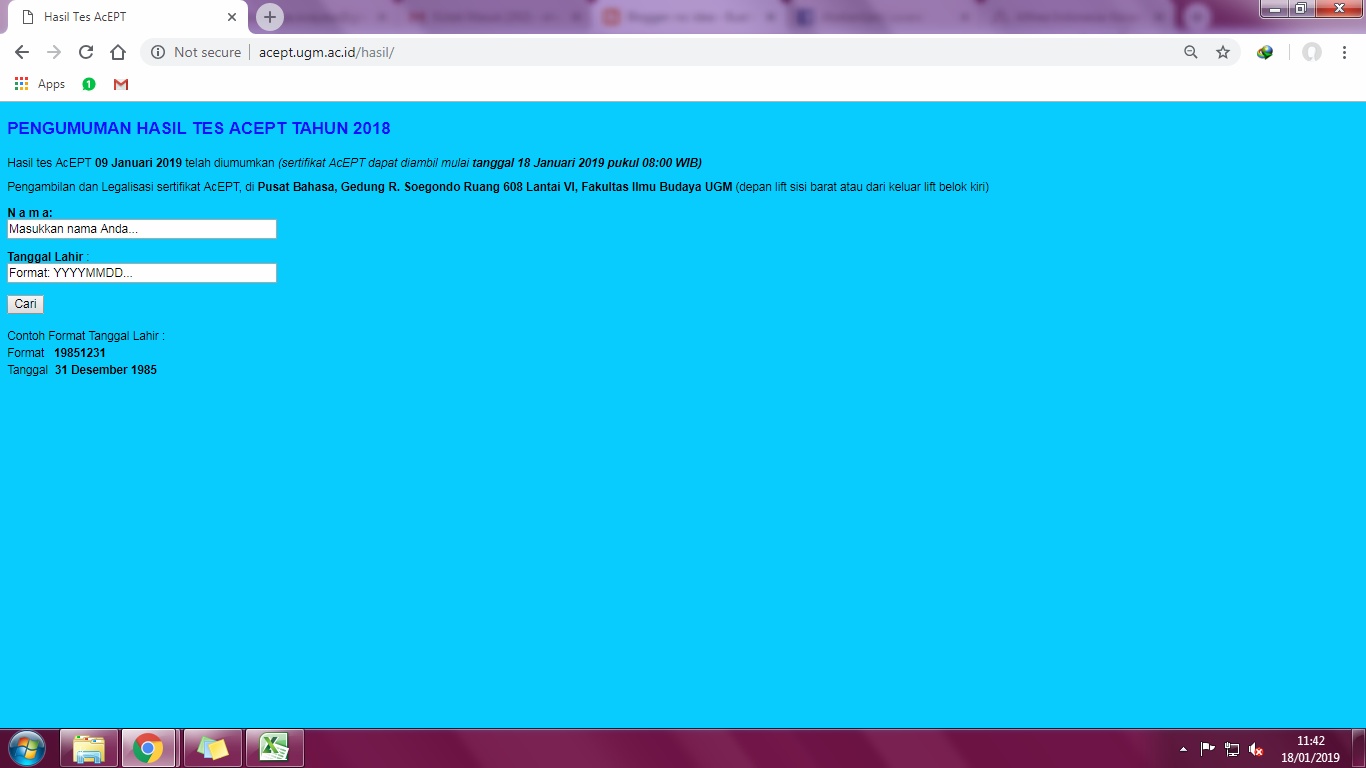The image size is (1366, 768).
Task: Show hidden system tray icons
Action: tap(1184, 749)
